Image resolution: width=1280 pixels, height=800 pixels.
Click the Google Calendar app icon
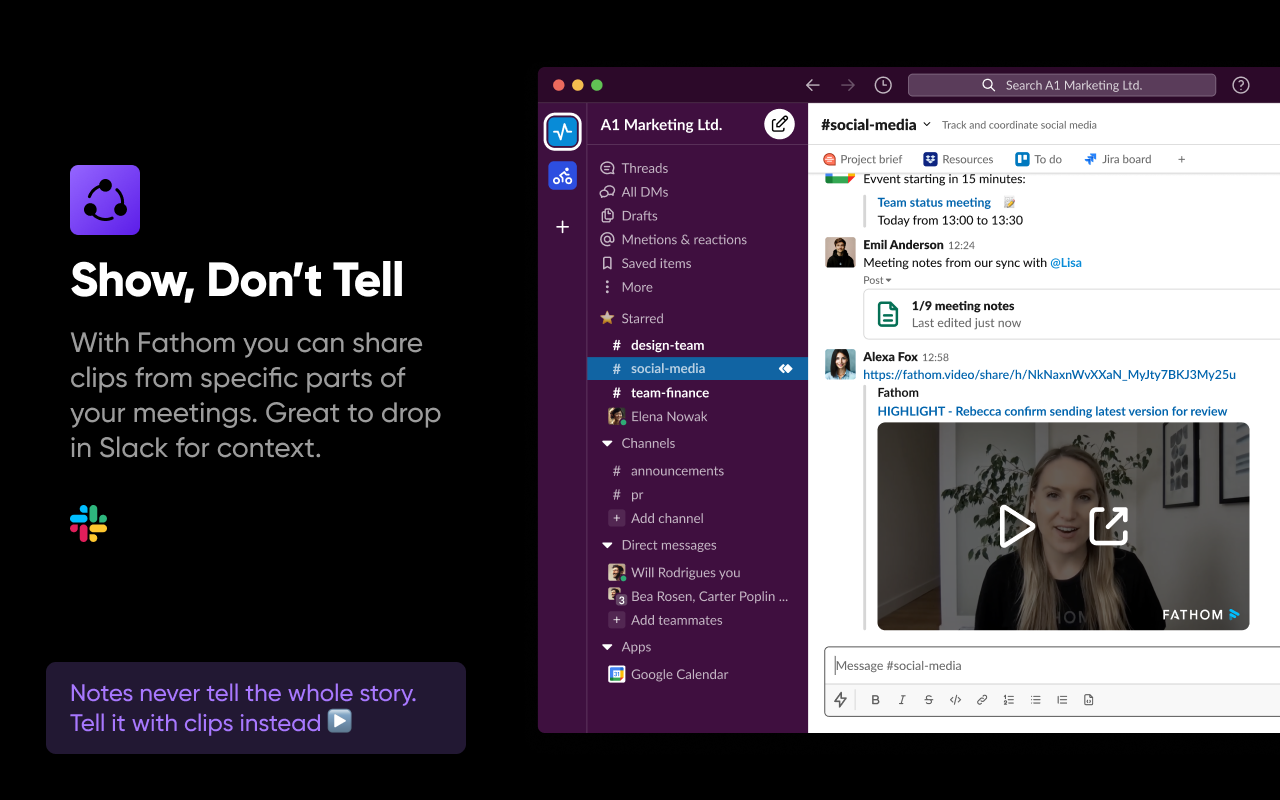coord(617,674)
